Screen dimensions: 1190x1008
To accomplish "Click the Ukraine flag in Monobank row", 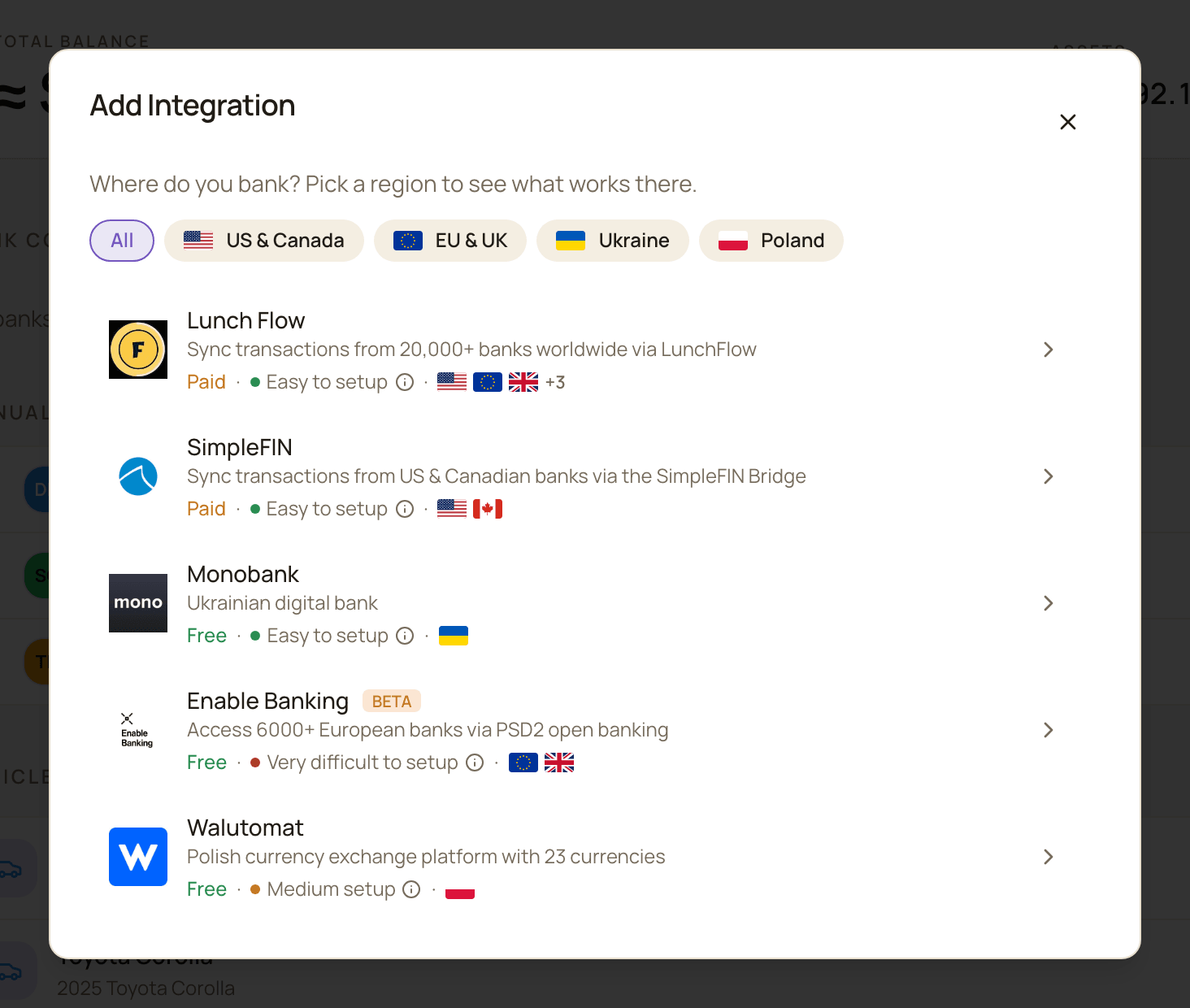I will (x=454, y=636).
